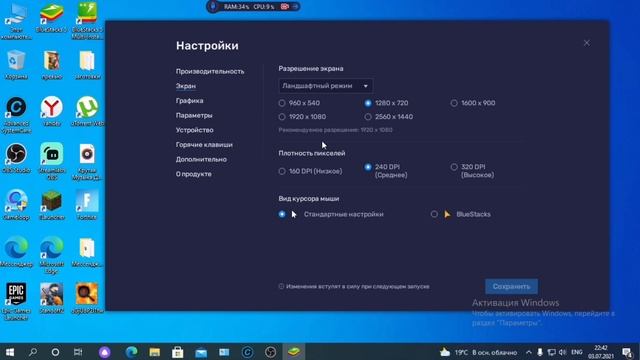Viewport: 640px width, 360px height.
Task: Open notification center icon
Action: pyautogui.click(x=627, y=352)
